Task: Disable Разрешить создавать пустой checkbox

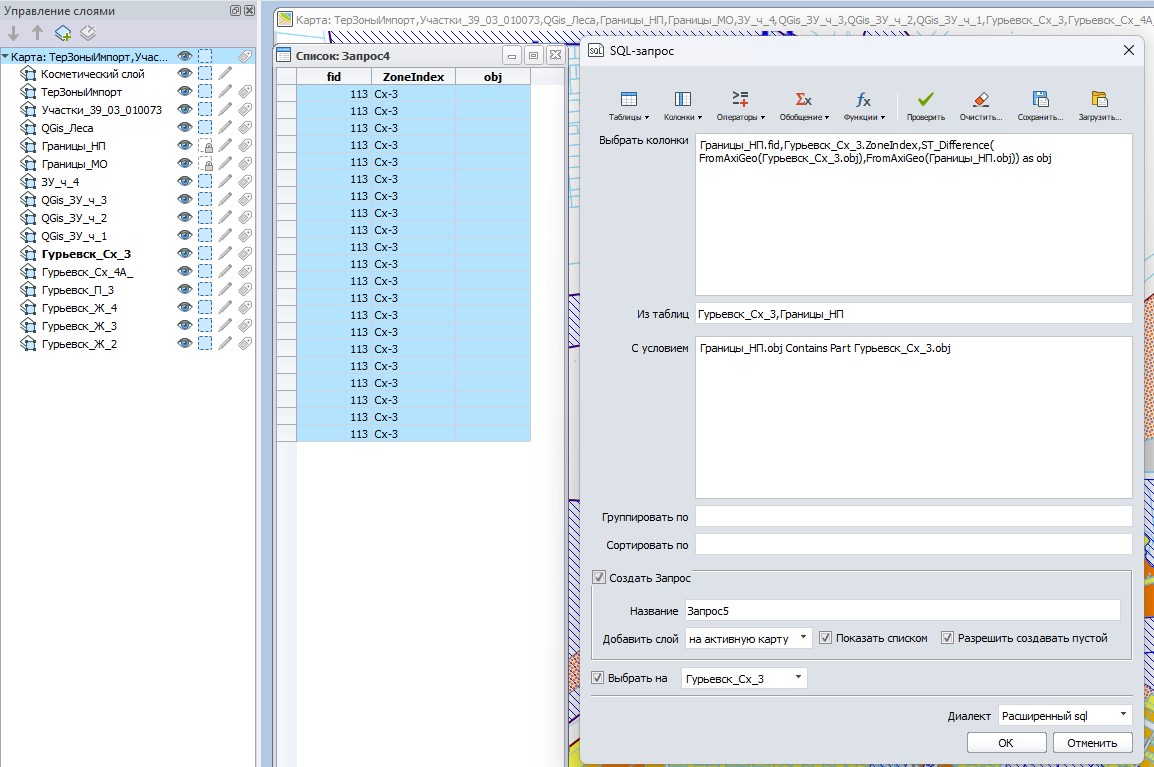Action: point(947,638)
